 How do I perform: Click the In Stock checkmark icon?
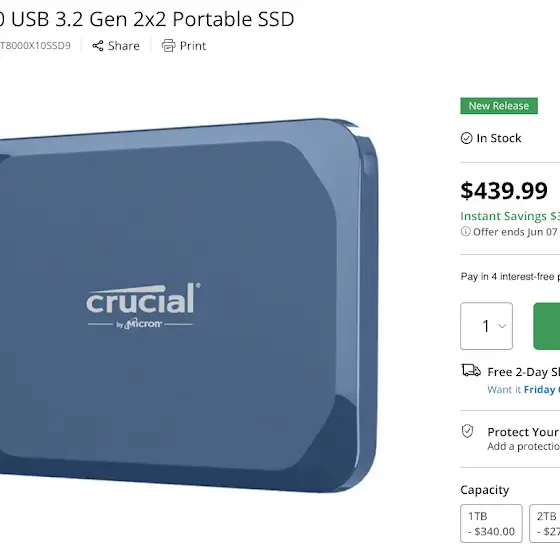point(466,138)
